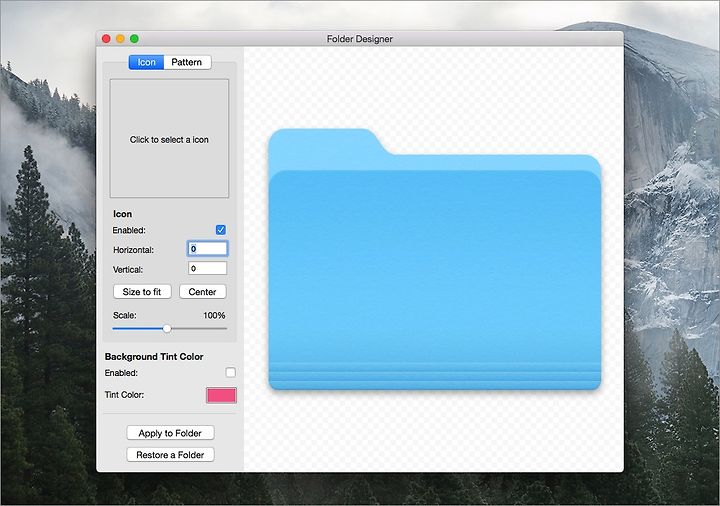Viewport: 720px width, 506px height.
Task: Click the Size to fit button
Action: (142, 292)
